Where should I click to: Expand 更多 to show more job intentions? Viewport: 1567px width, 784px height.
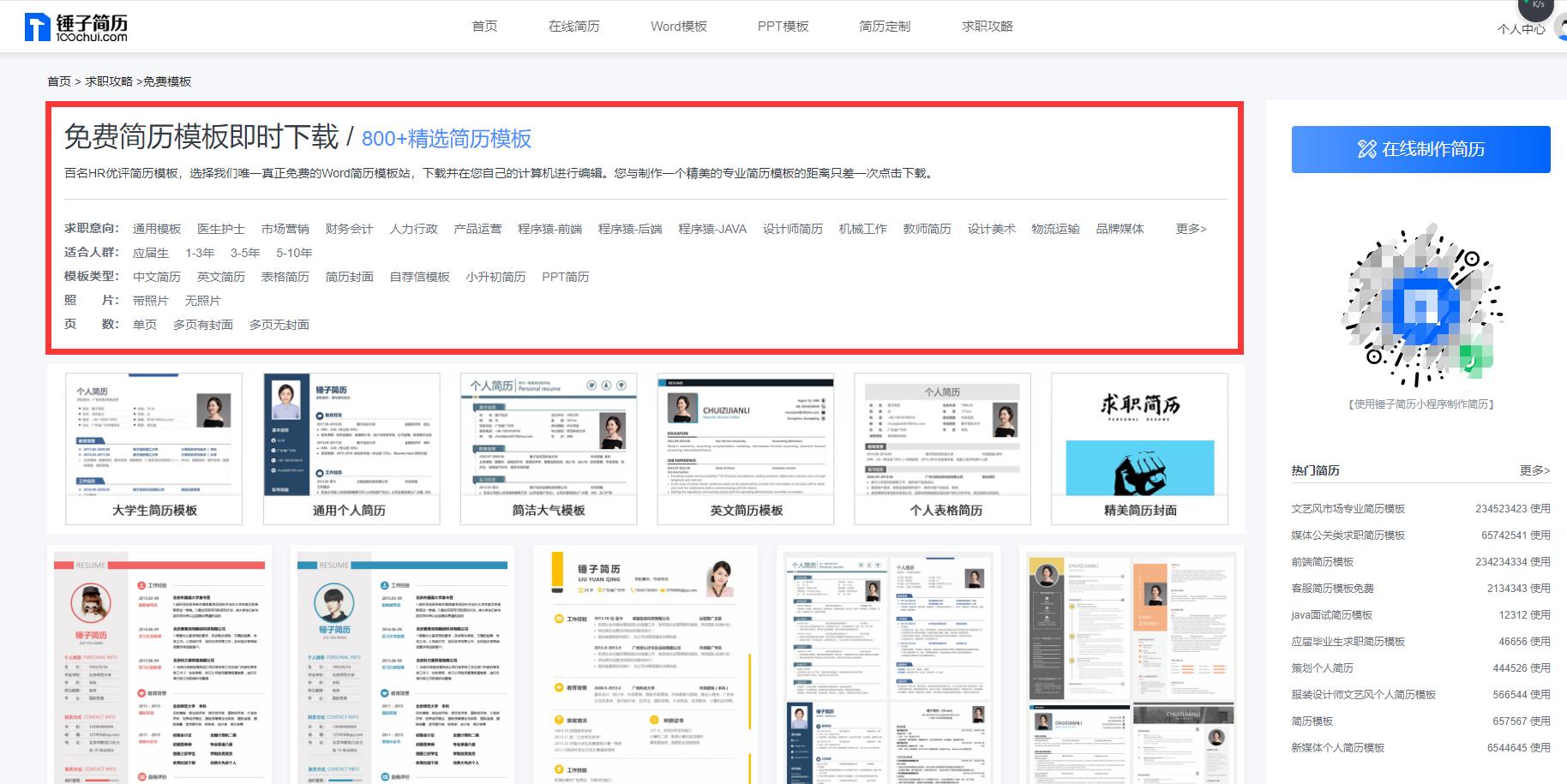[1190, 229]
